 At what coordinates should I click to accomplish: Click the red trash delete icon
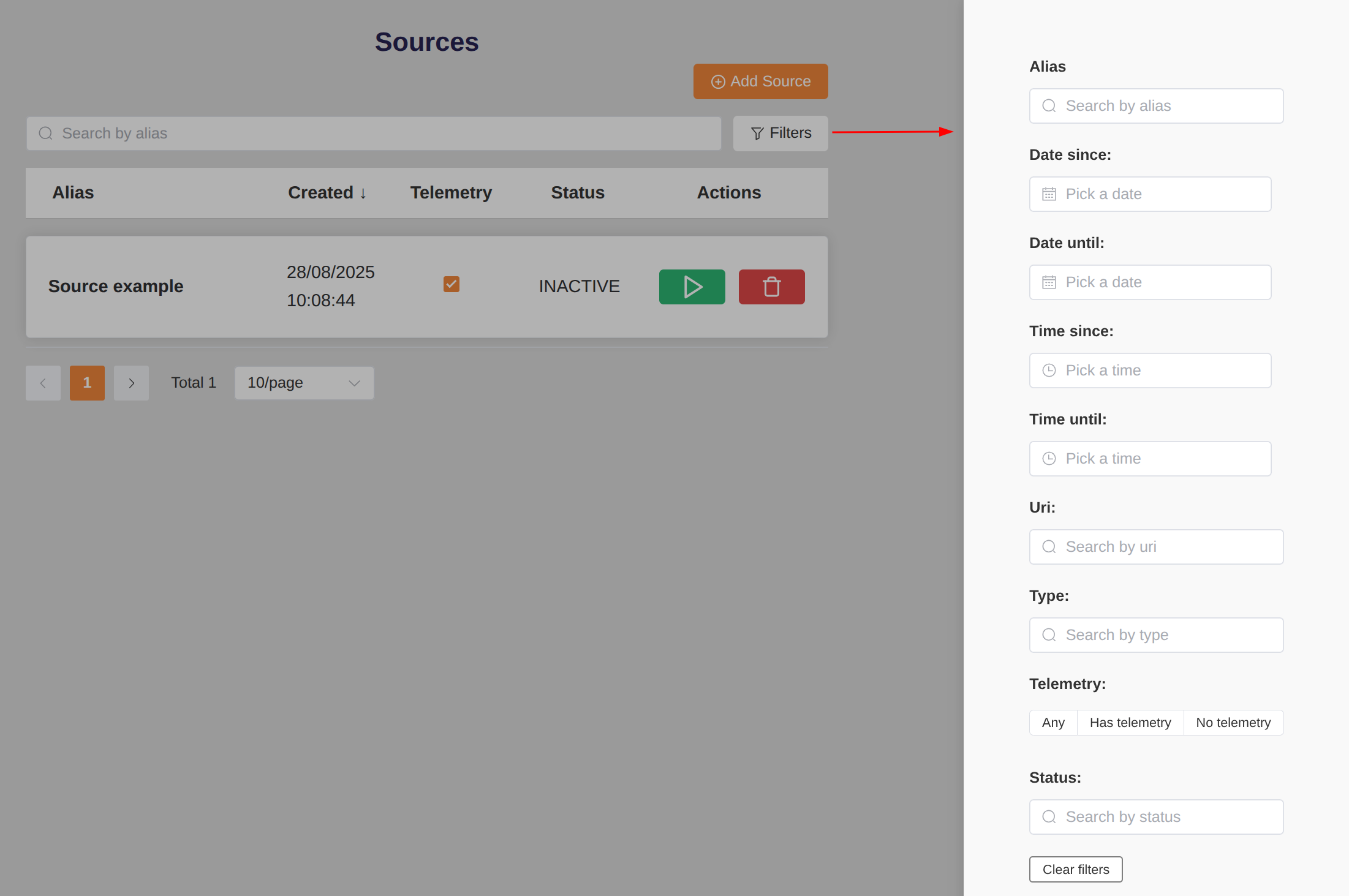771,287
